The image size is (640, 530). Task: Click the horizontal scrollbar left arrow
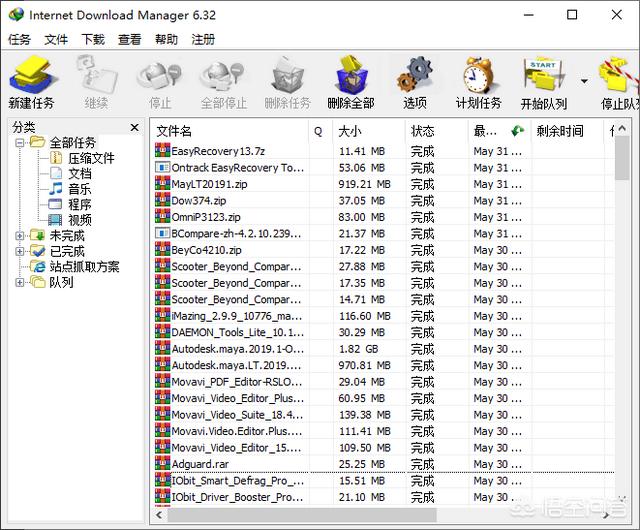(x=159, y=515)
